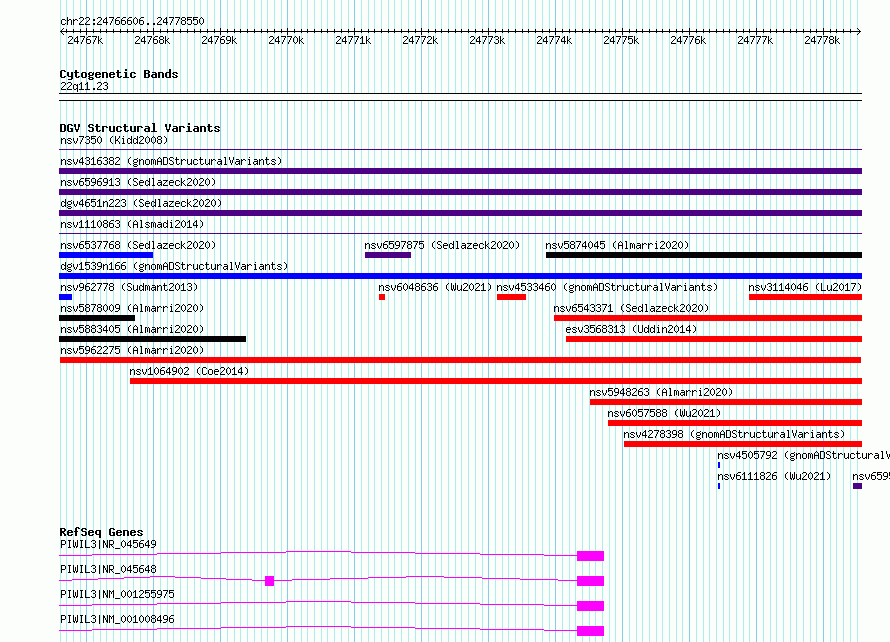Image resolution: width=890 pixels, height=642 pixels.
Task: Click the purple nsv6597875 variant bar
Action: 388,255
